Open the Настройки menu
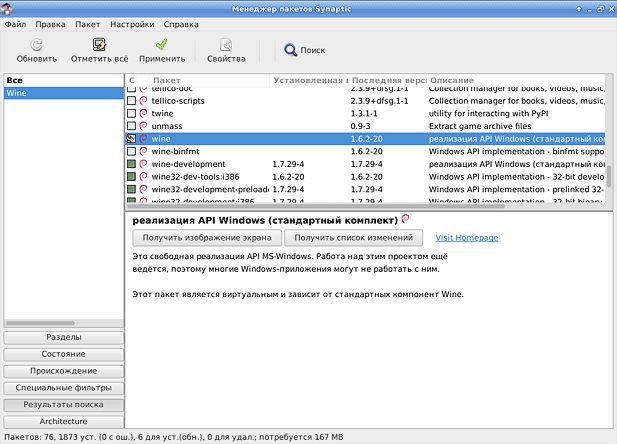Screen dimensions: 617x444 point(132,24)
